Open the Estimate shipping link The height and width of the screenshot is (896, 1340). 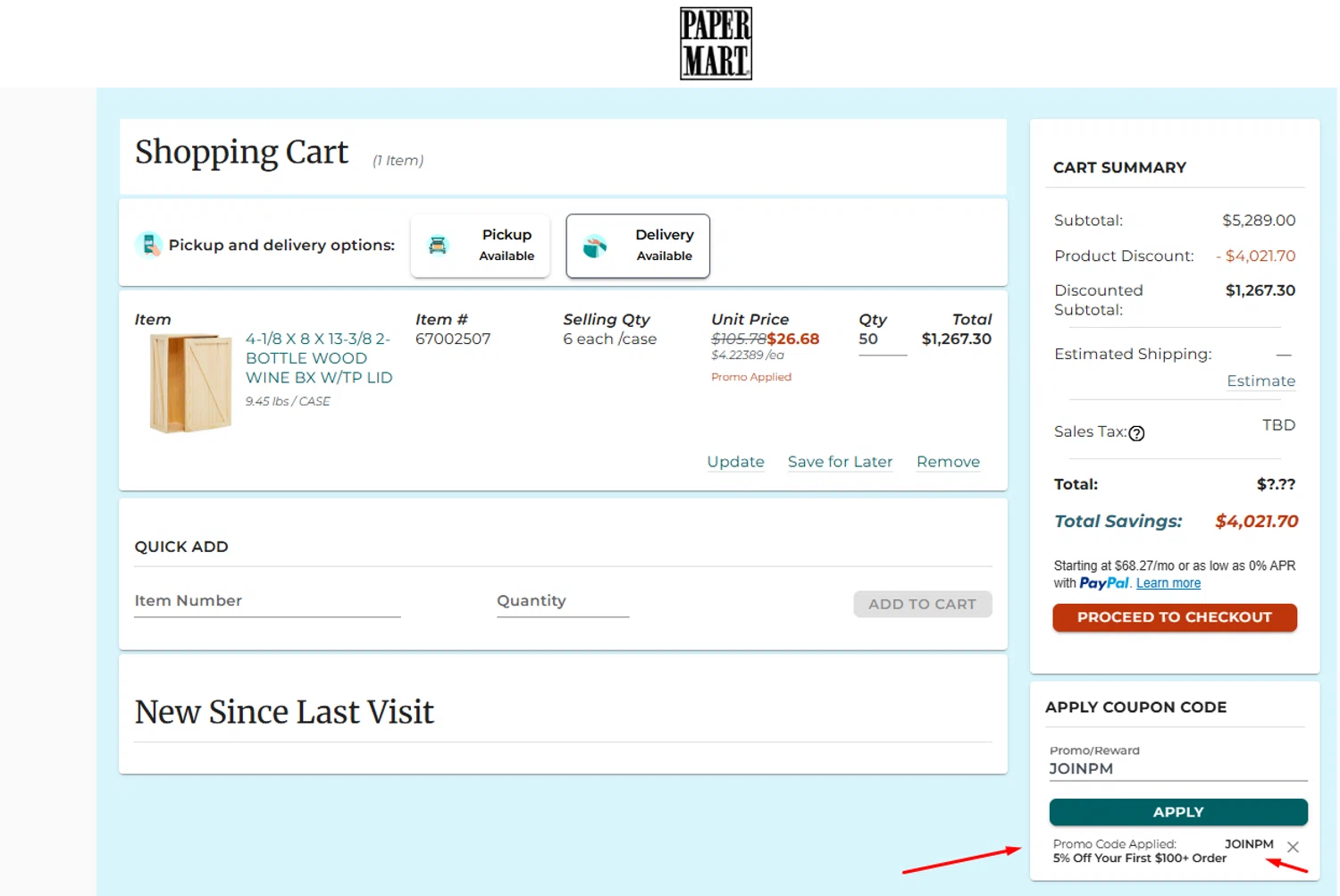click(x=1260, y=381)
